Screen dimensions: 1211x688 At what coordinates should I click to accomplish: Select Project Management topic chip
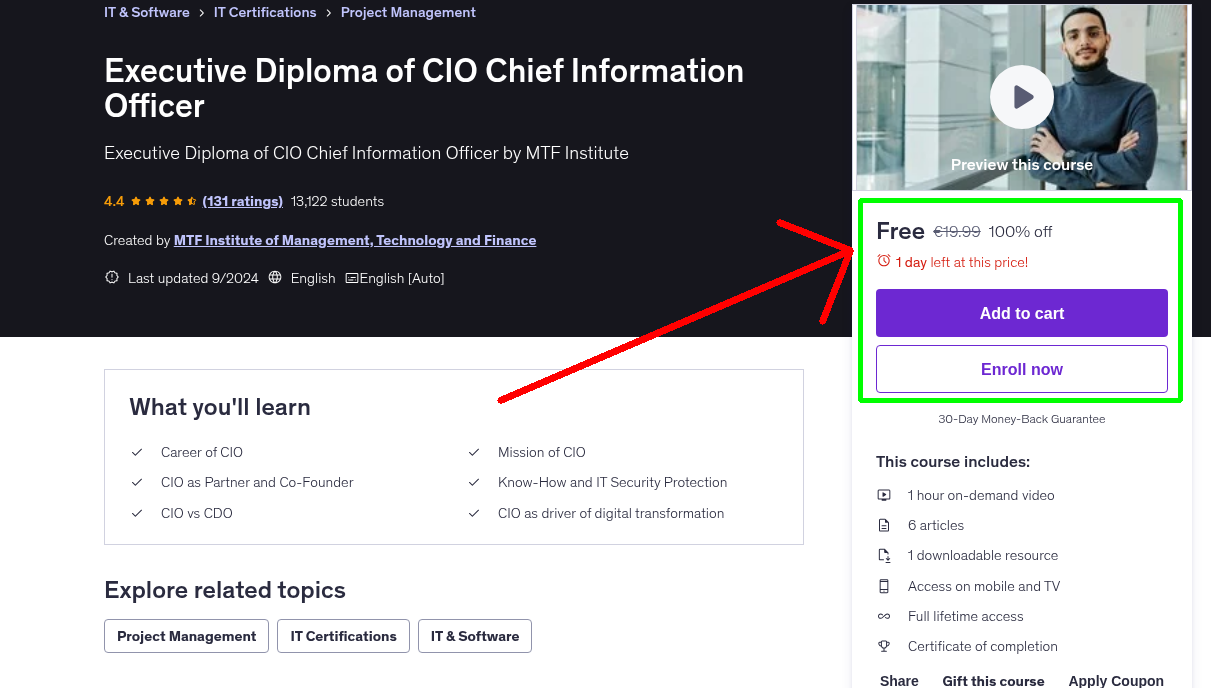[x=187, y=636]
